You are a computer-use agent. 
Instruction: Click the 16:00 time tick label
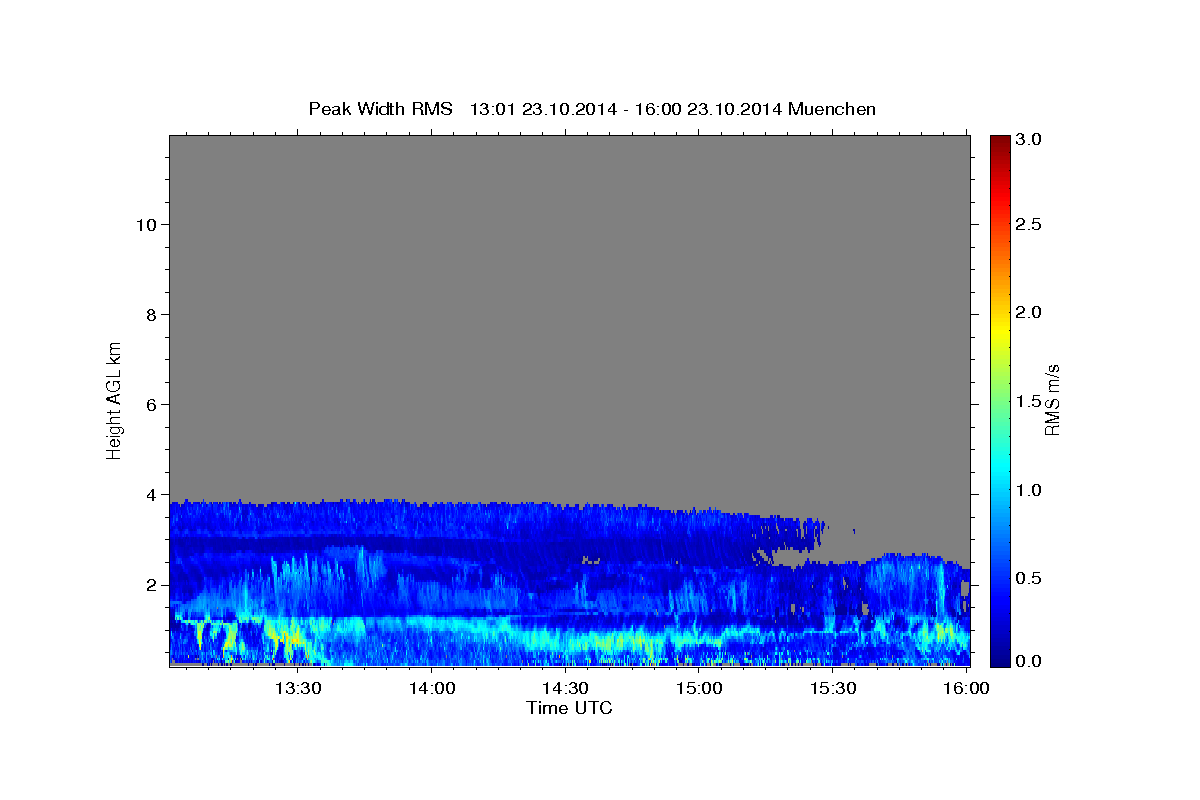(965, 688)
